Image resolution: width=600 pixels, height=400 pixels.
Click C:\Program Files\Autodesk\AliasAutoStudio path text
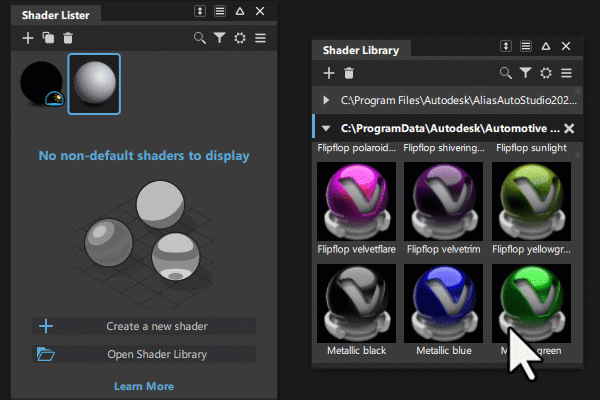(x=458, y=100)
